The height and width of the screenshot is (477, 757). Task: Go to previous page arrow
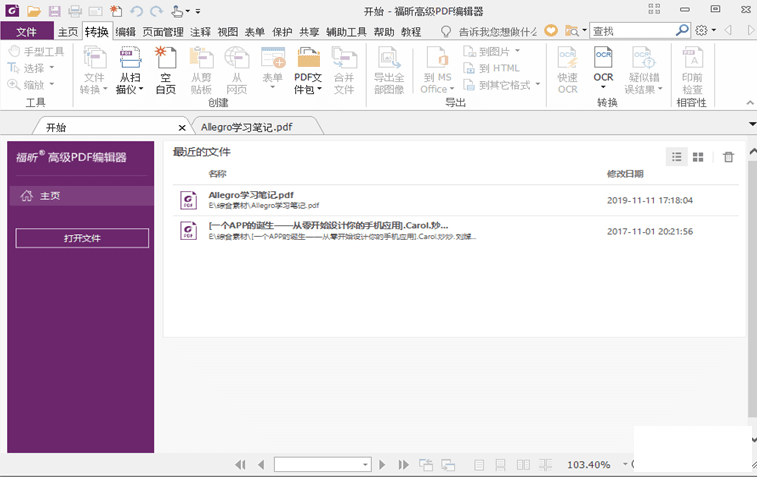pyautogui.click(x=261, y=464)
